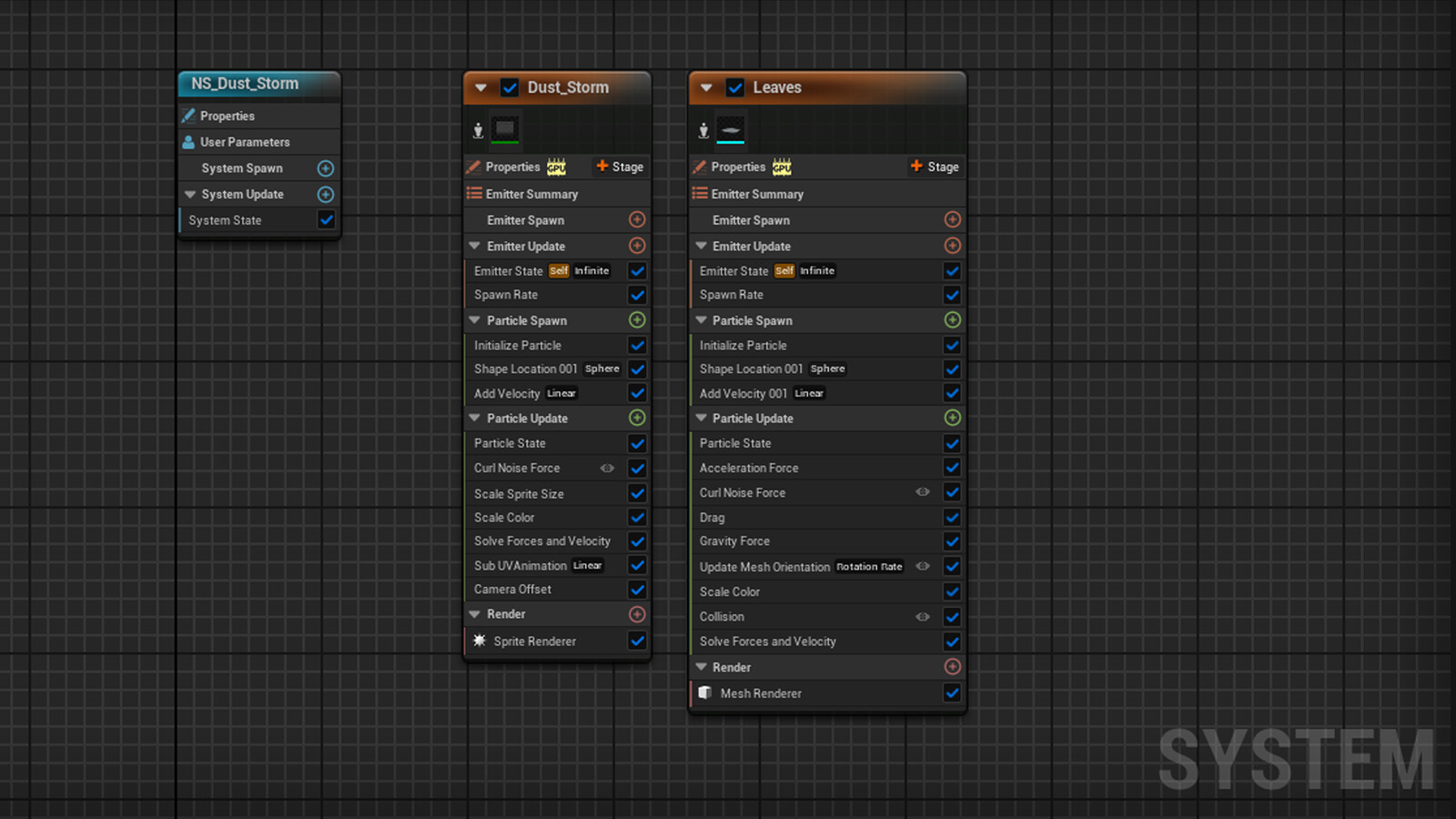Uncheck Sprite Renderer checkbox

pos(637,641)
